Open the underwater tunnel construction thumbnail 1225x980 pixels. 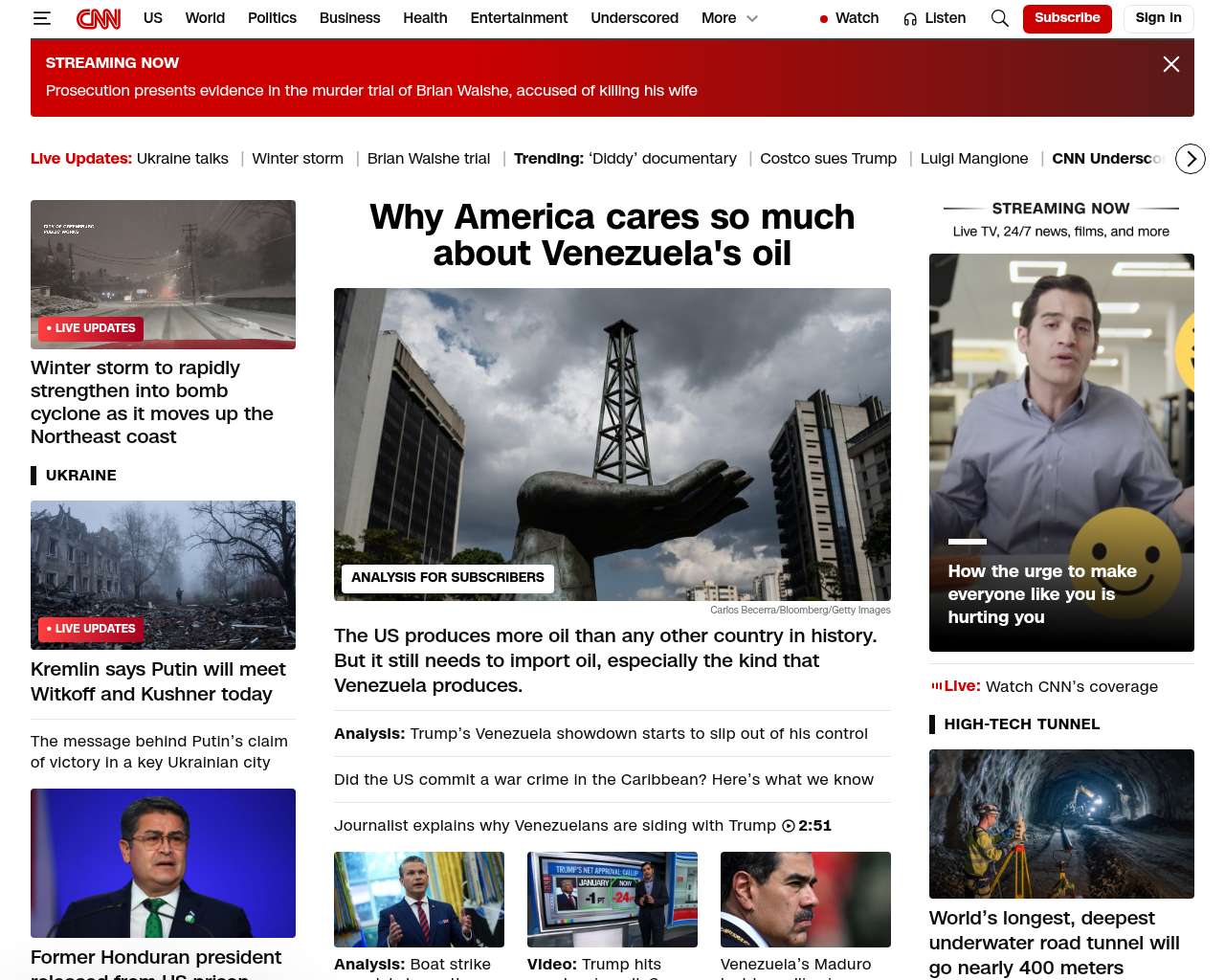[1061, 824]
